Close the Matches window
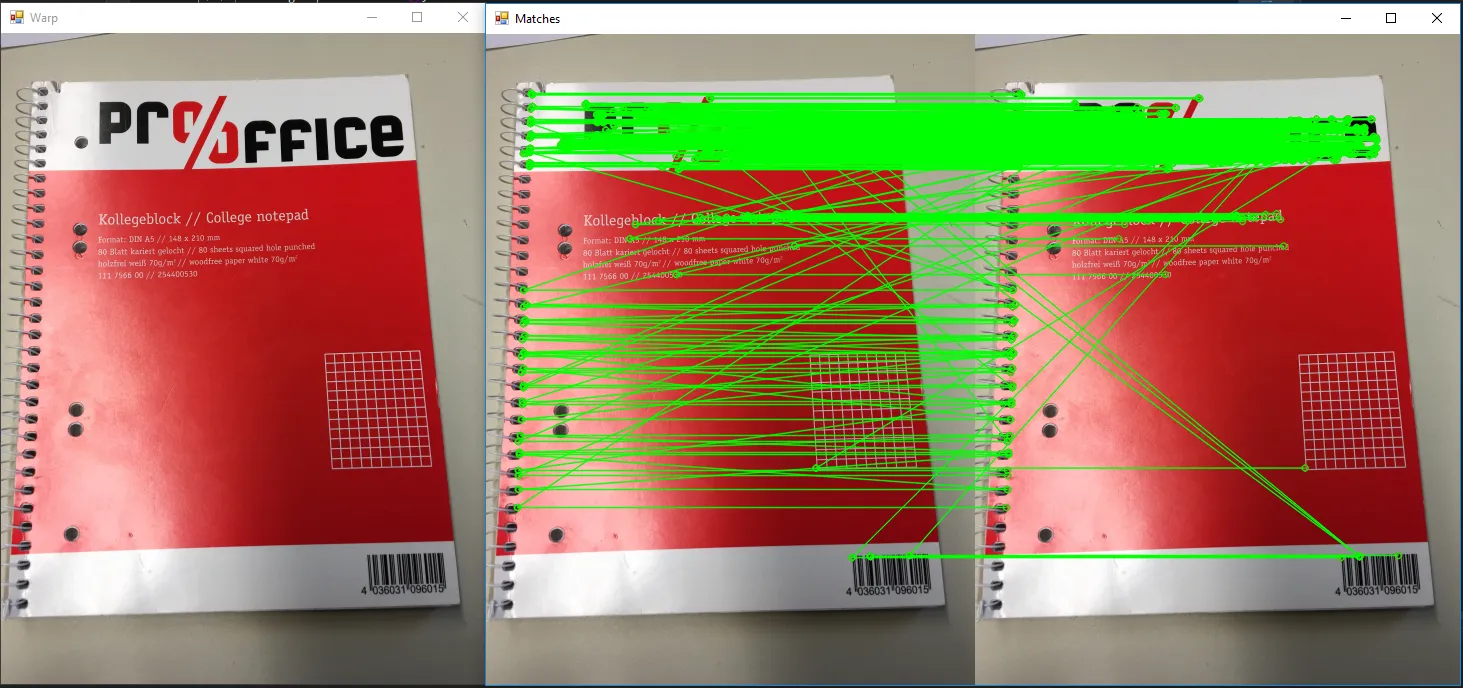Image resolution: width=1463 pixels, height=688 pixels. pos(1437,18)
